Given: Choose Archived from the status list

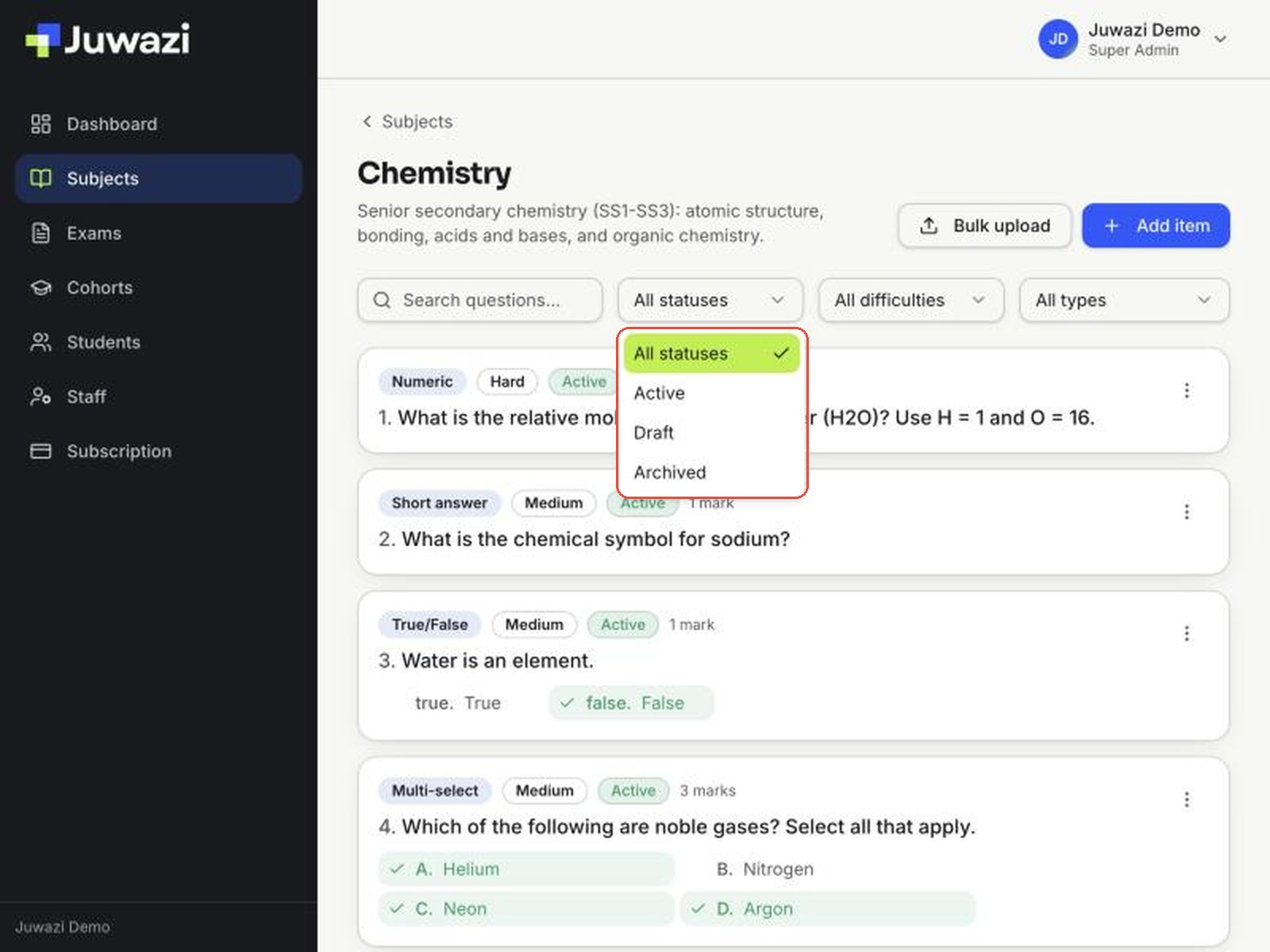Looking at the screenshot, I should [711, 472].
